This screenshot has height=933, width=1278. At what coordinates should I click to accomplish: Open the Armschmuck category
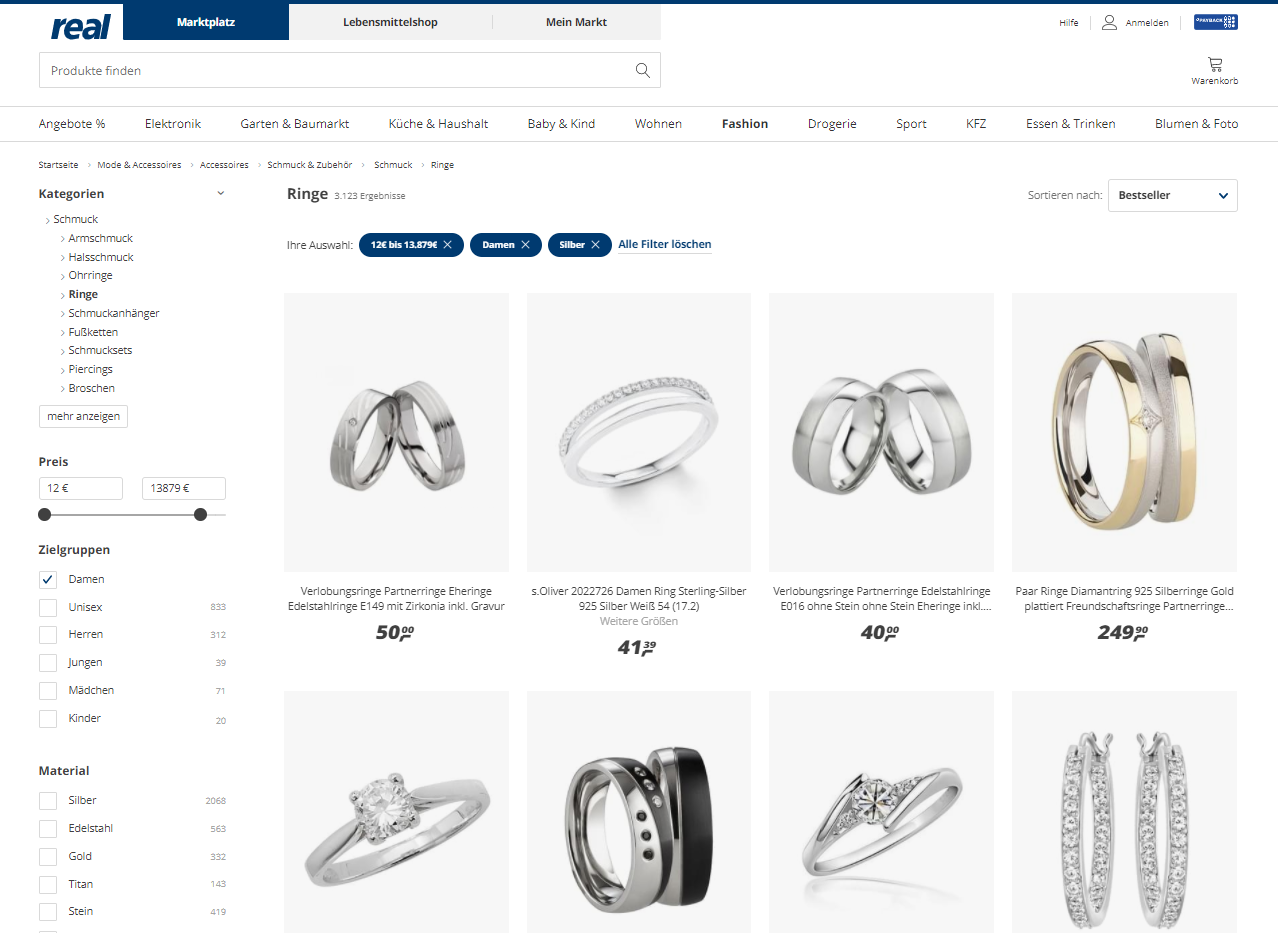point(100,238)
